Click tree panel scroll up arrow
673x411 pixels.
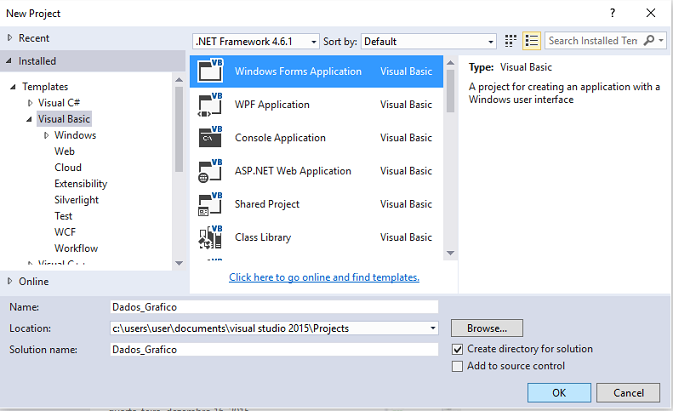click(x=179, y=80)
